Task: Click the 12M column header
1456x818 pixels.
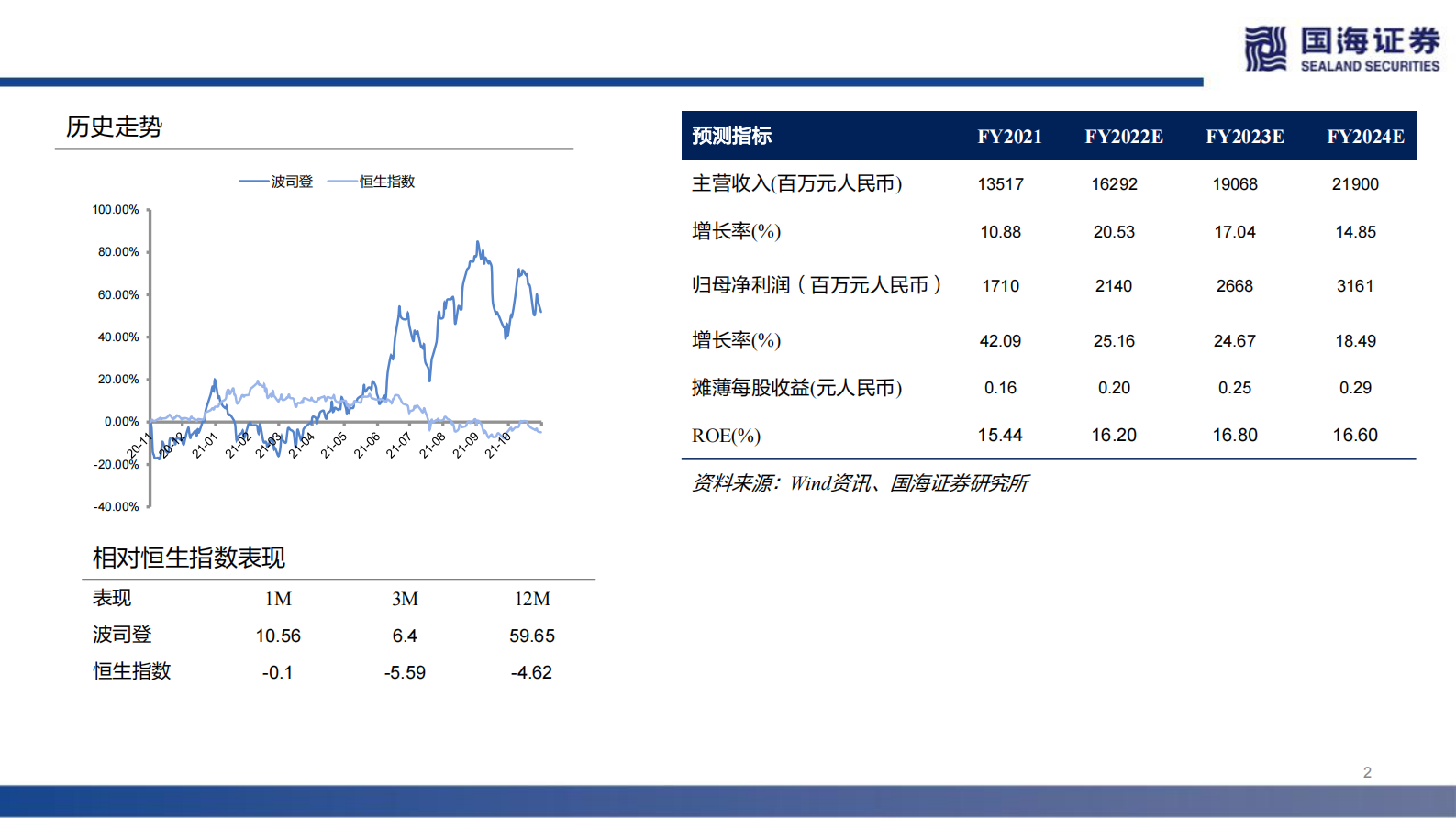Action: tap(532, 599)
